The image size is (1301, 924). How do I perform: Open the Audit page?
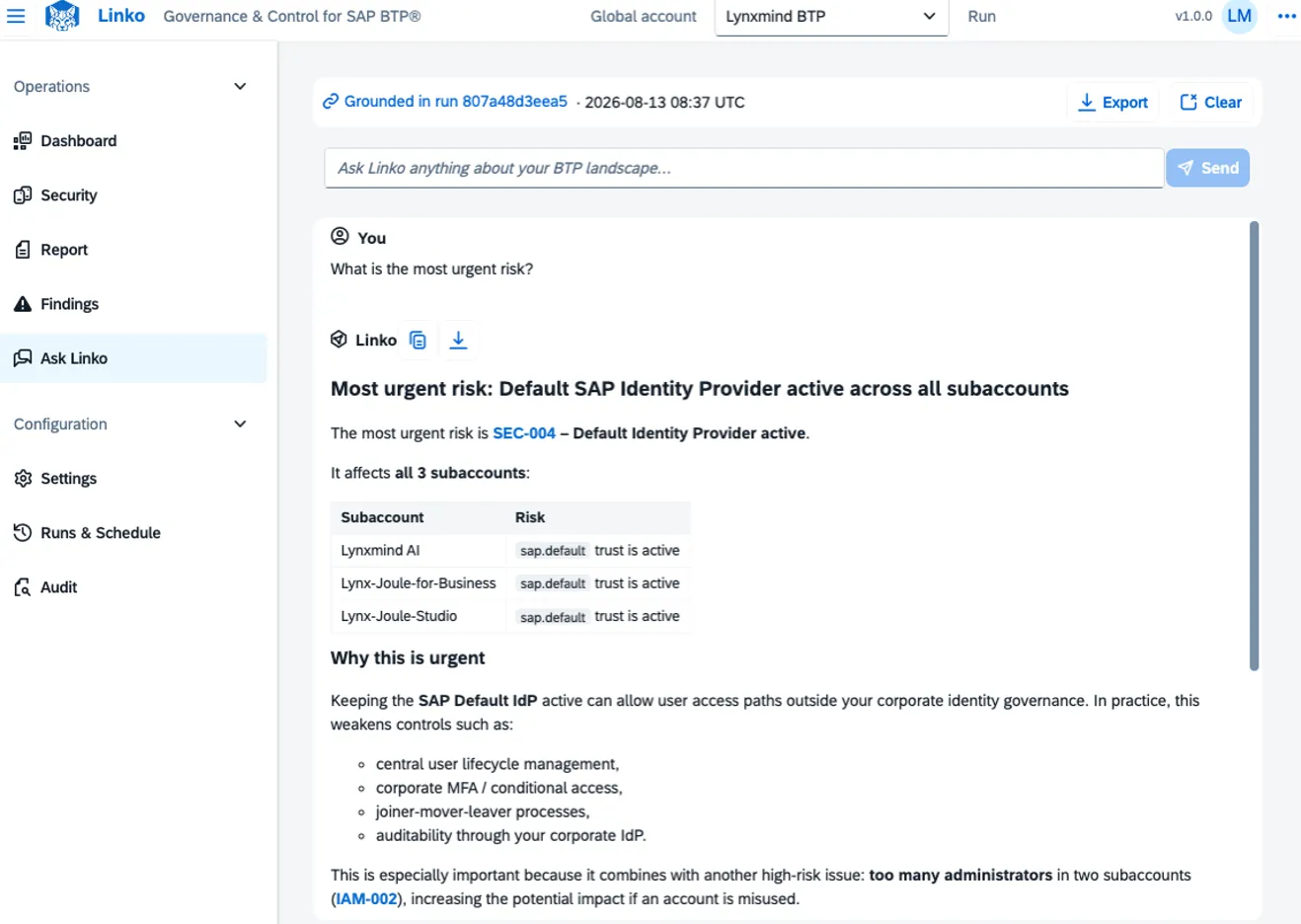(133, 587)
